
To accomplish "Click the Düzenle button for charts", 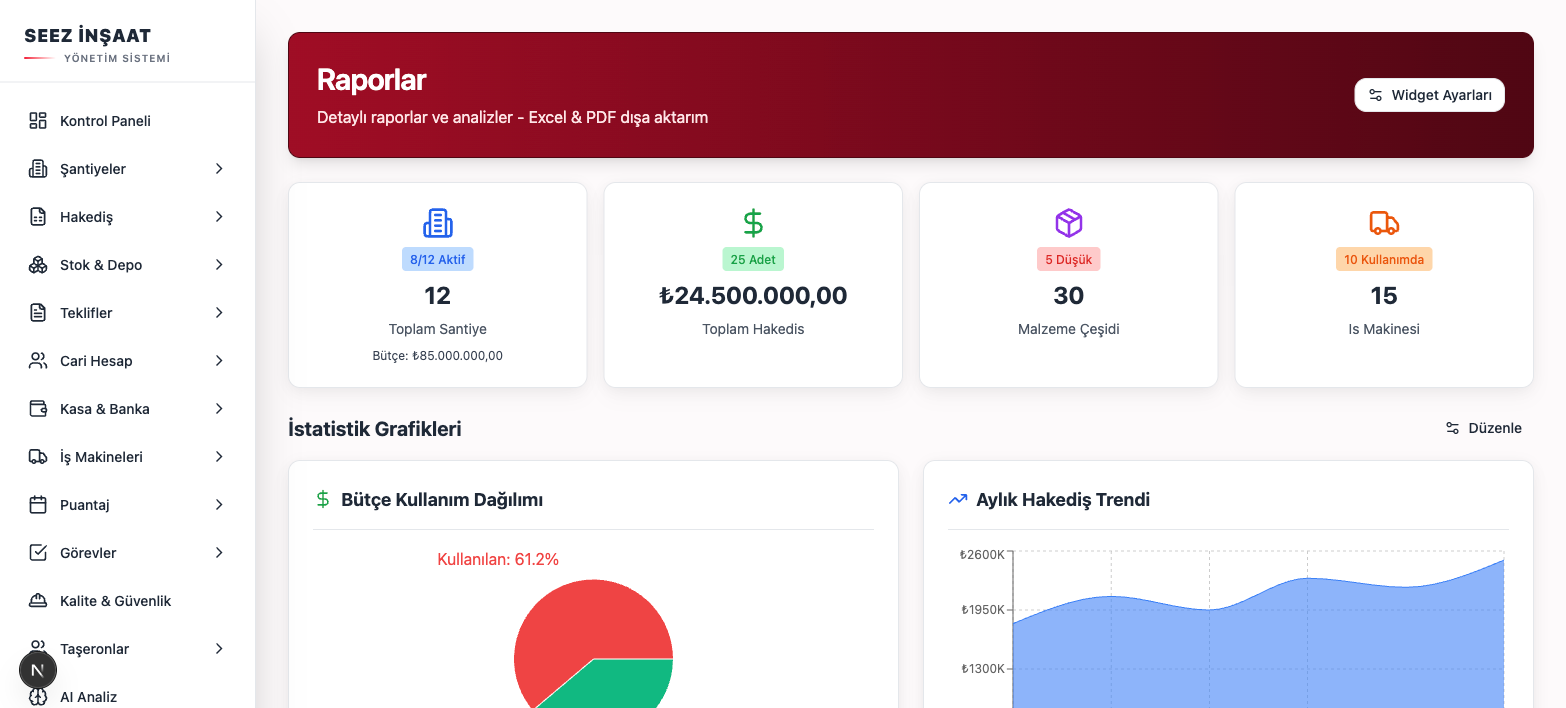I will (x=1483, y=428).
